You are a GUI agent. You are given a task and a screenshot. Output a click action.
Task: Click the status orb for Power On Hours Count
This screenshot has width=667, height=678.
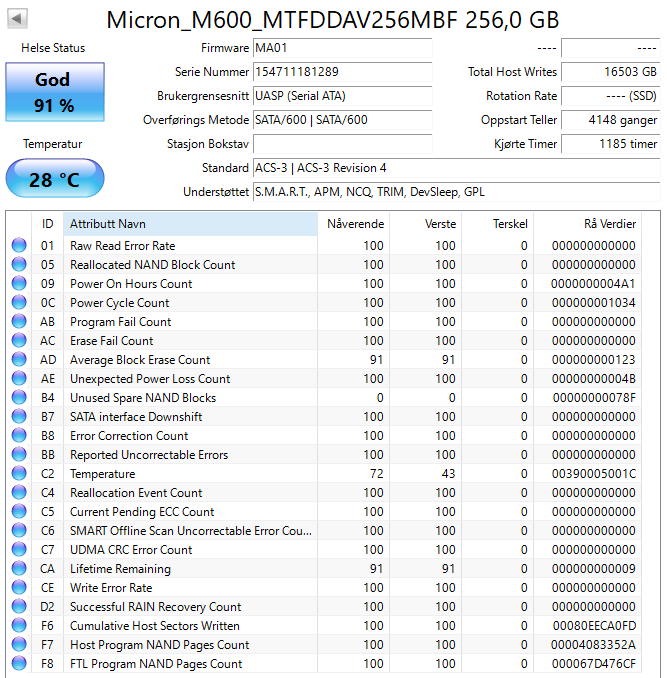(18, 284)
